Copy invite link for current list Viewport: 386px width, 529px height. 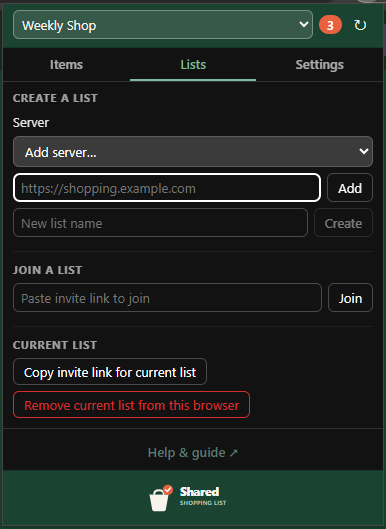[x=110, y=372]
